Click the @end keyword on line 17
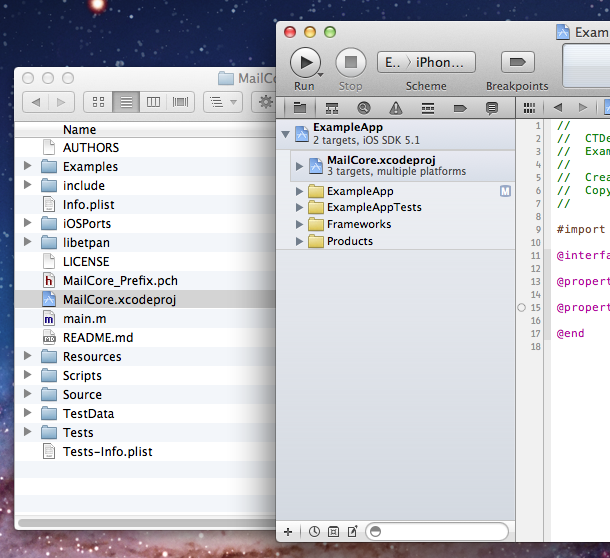 tap(570, 333)
